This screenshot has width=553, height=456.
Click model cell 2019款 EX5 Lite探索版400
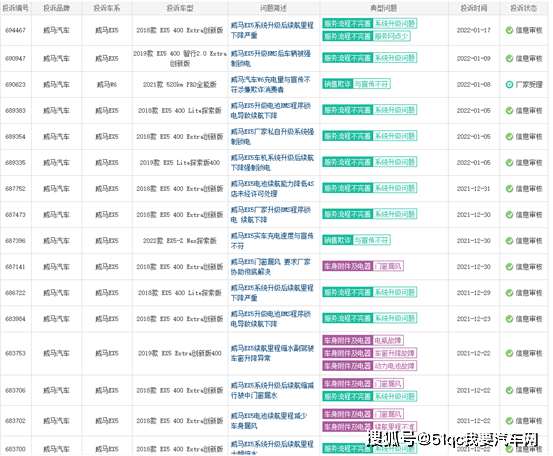[x=180, y=163]
